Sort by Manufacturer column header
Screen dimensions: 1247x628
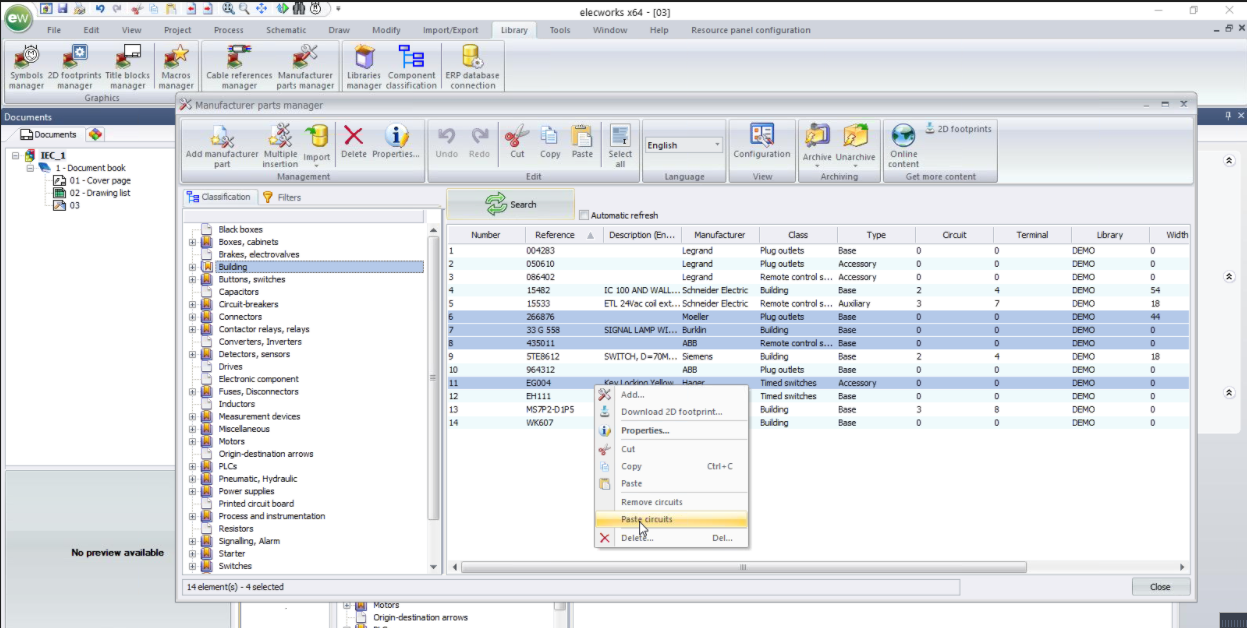pos(719,235)
